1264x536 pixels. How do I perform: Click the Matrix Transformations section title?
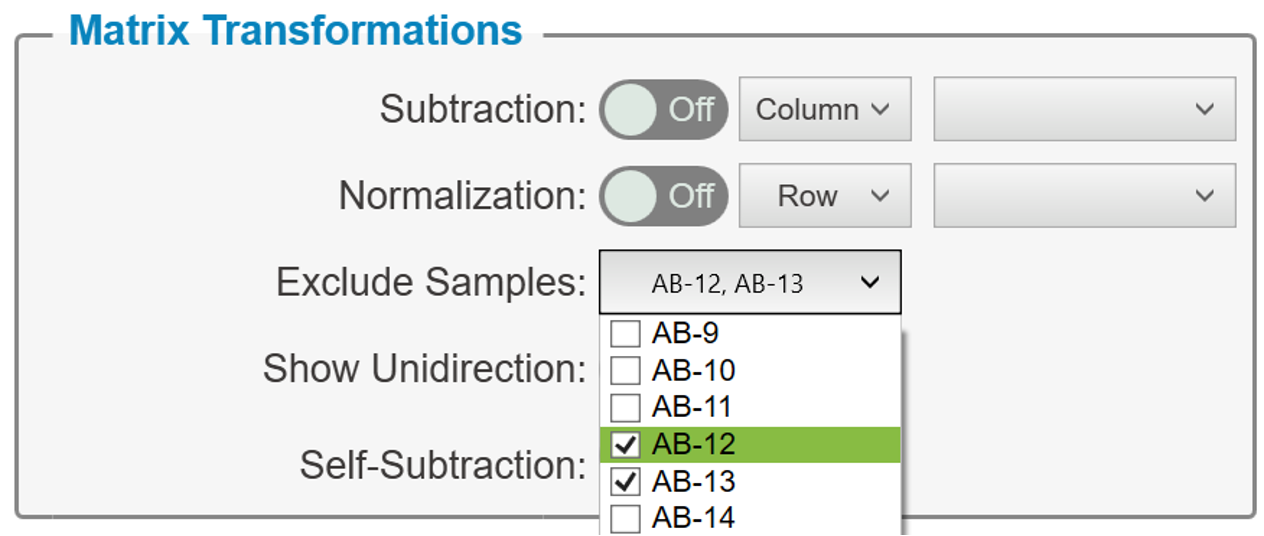pyautogui.click(x=296, y=30)
